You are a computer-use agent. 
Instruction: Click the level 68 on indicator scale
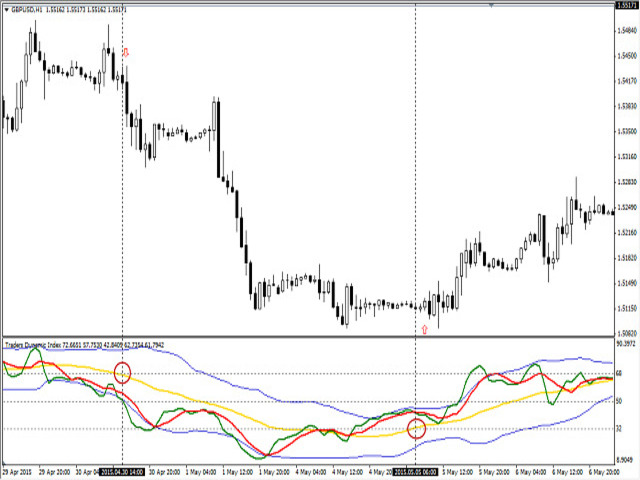[x=621, y=374]
